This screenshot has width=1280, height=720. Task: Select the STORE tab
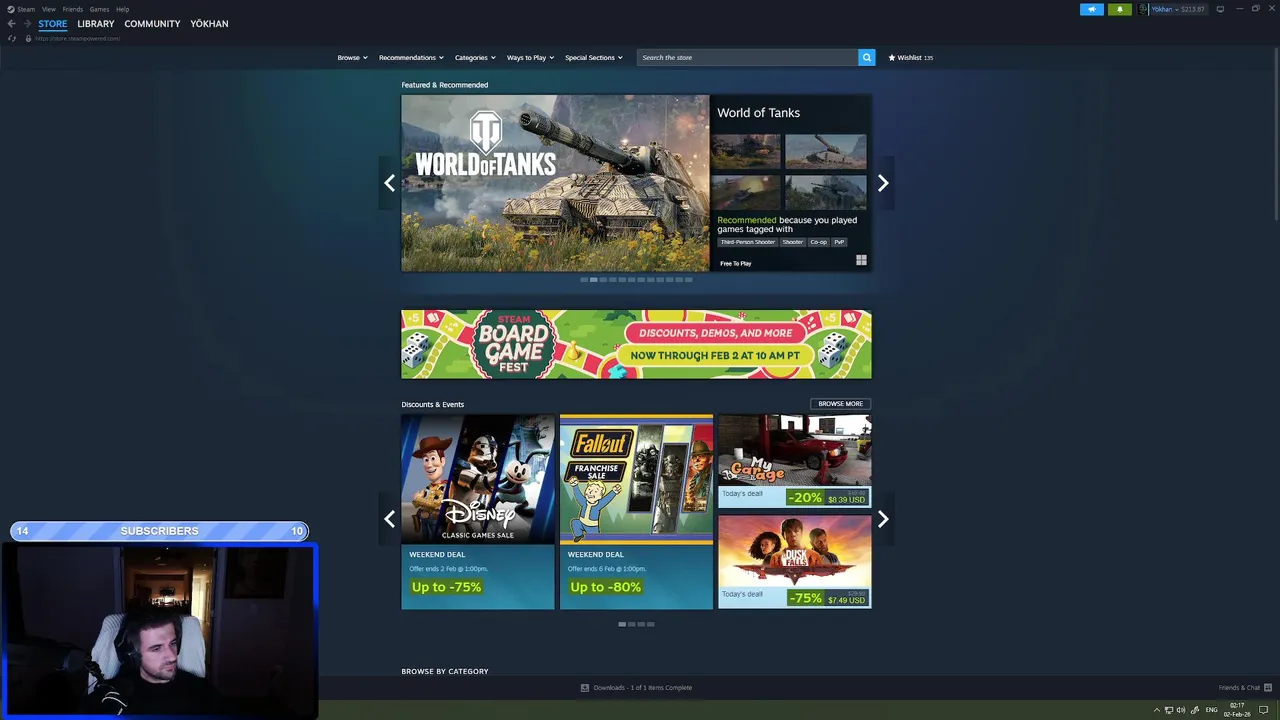(53, 24)
